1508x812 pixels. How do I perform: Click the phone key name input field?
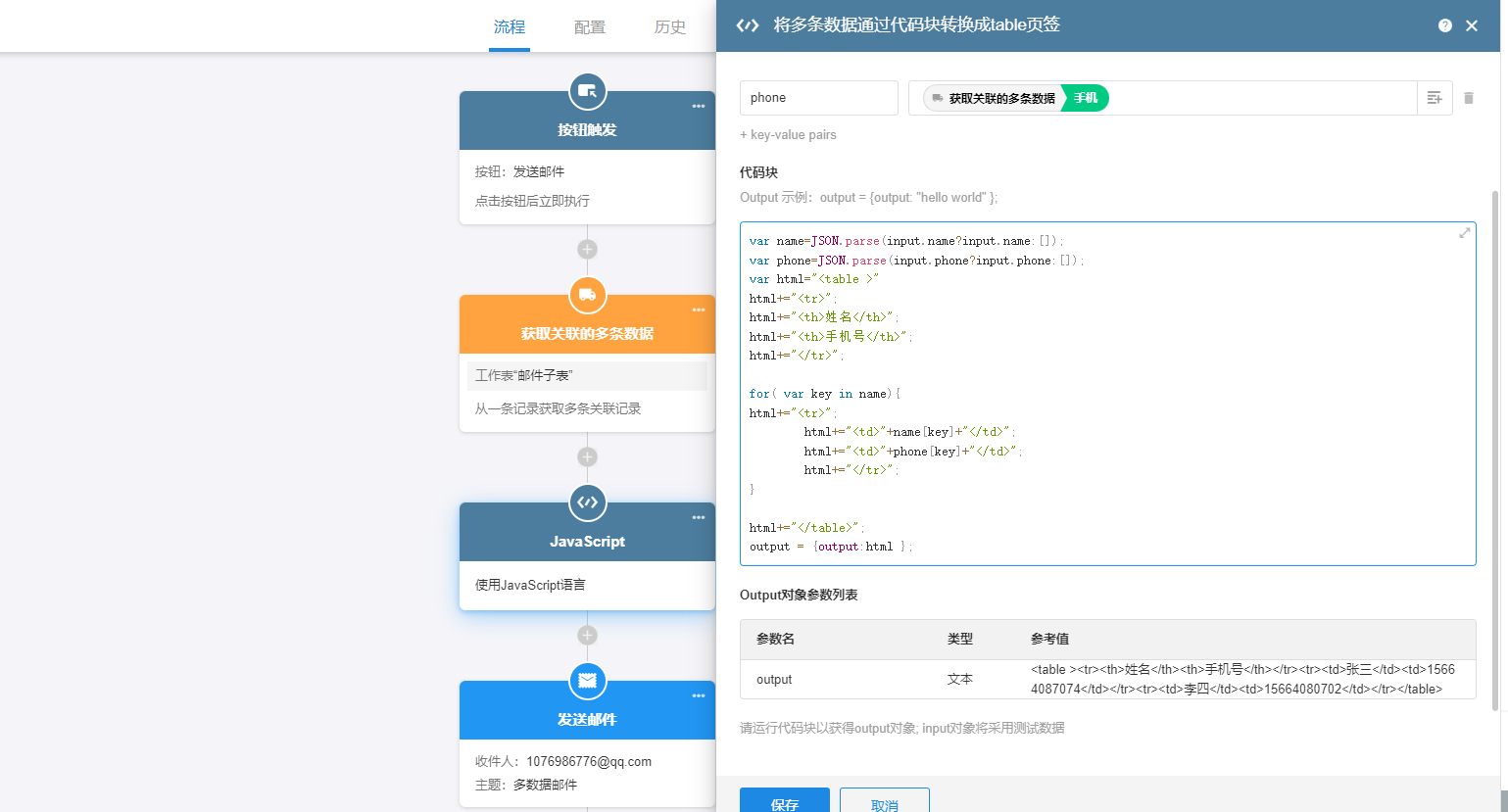pyautogui.click(x=818, y=98)
